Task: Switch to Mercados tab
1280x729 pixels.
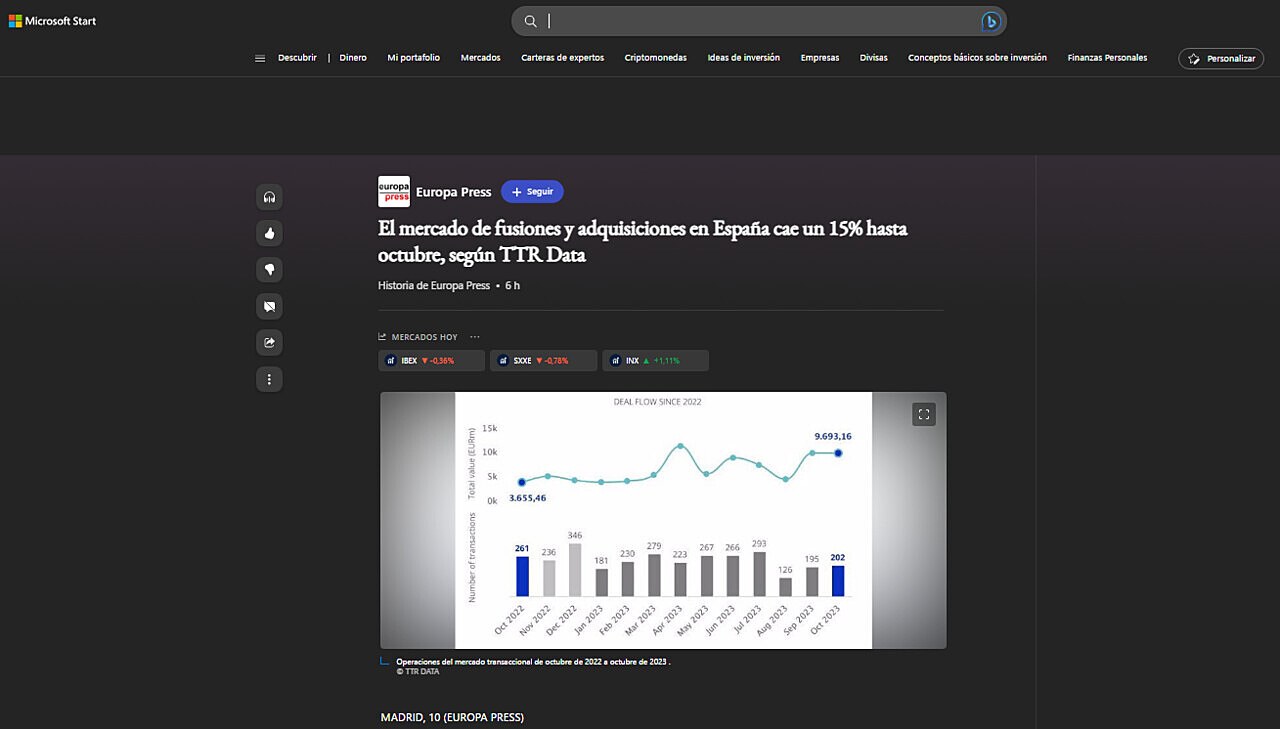Action: point(481,58)
